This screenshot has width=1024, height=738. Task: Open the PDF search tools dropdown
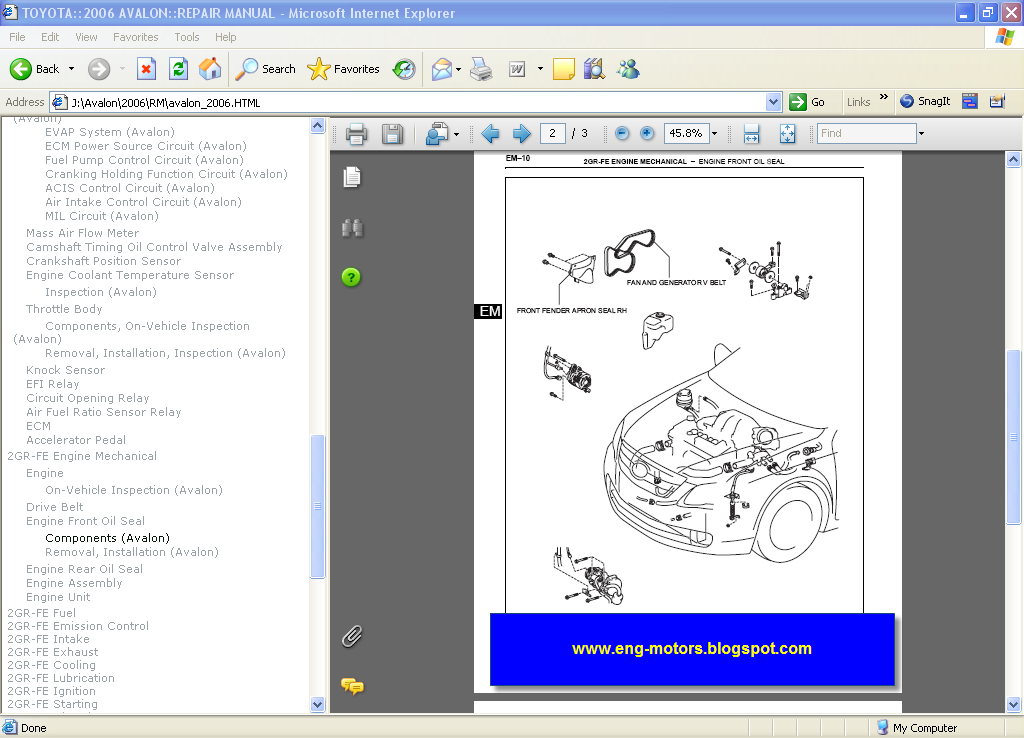click(x=456, y=135)
